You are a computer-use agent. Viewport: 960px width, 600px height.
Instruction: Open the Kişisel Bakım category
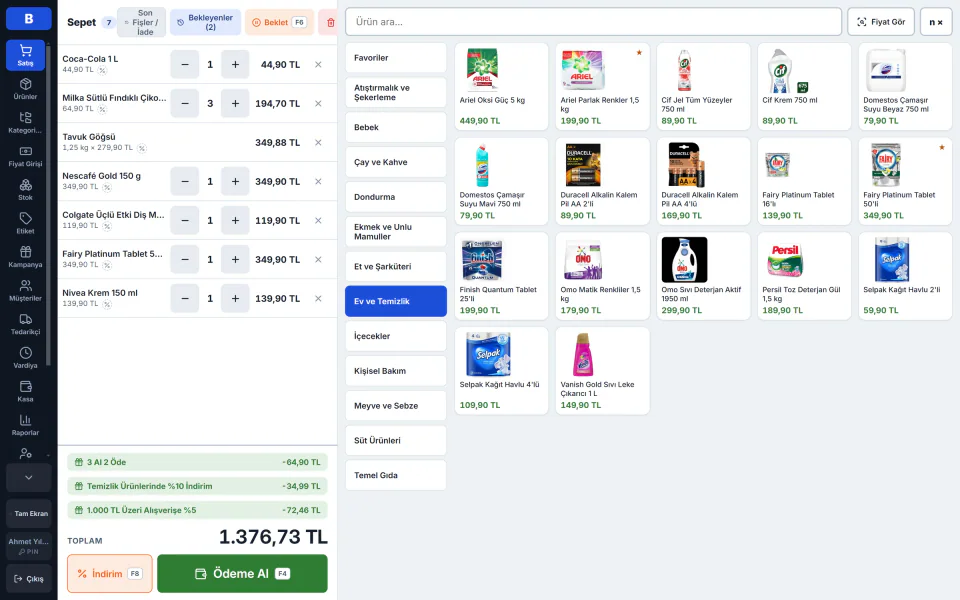[x=396, y=371]
